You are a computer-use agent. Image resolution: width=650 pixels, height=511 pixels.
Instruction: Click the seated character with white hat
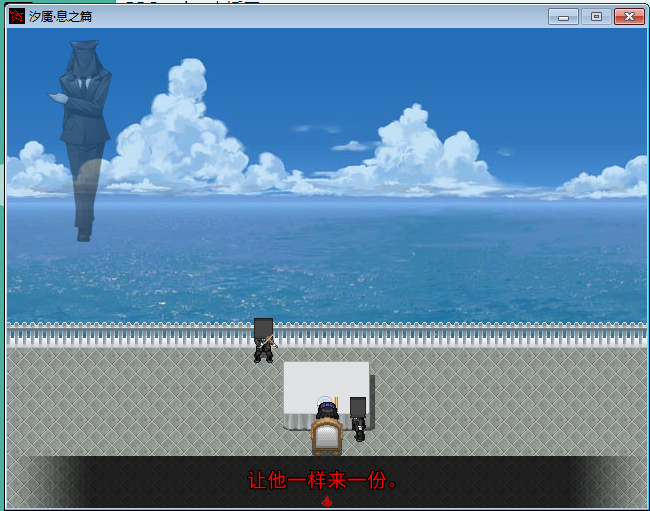tap(327, 407)
